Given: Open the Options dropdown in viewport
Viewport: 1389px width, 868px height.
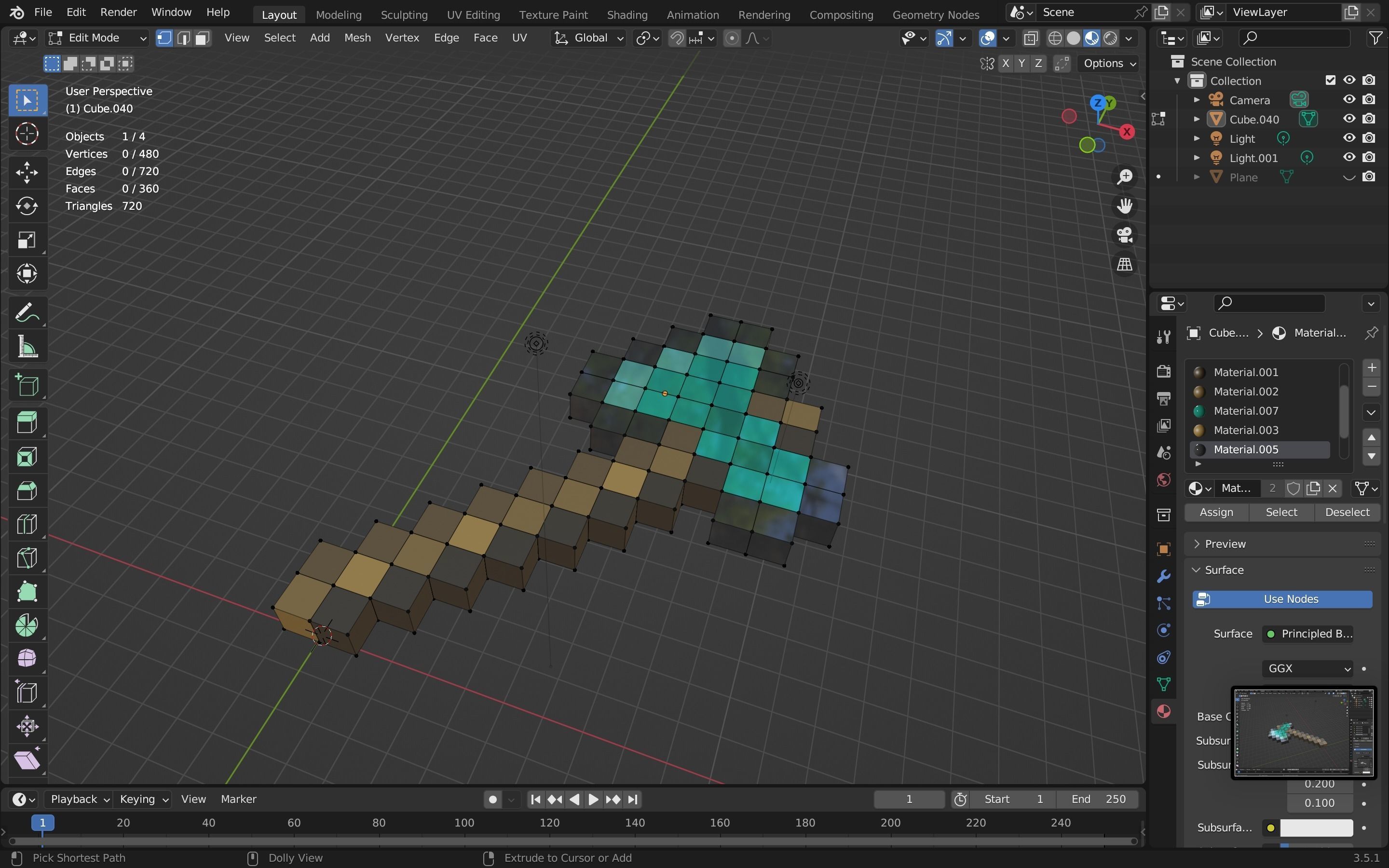Looking at the screenshot, I should click(1108, 63).
